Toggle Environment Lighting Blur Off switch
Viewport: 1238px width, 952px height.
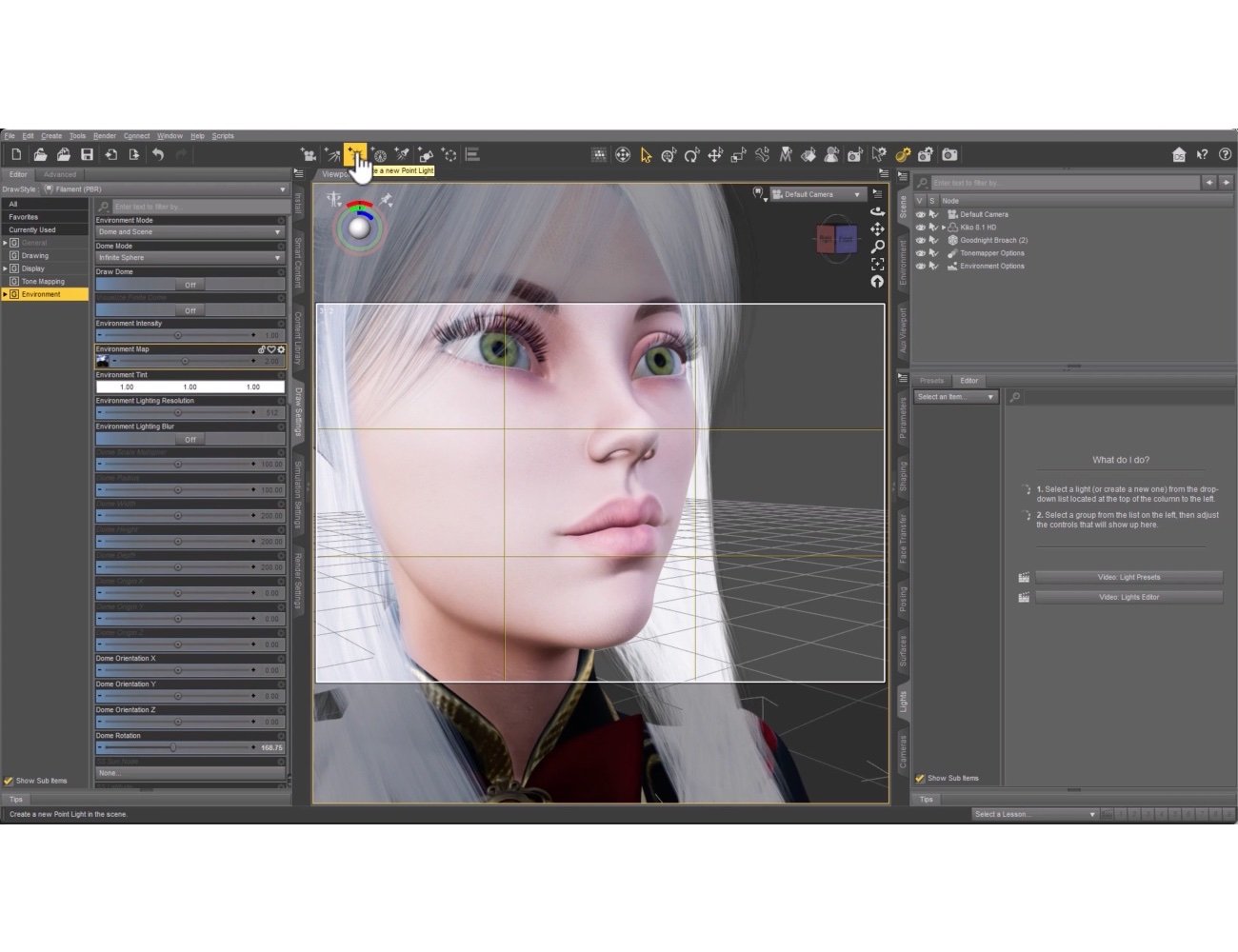[190, 440]
